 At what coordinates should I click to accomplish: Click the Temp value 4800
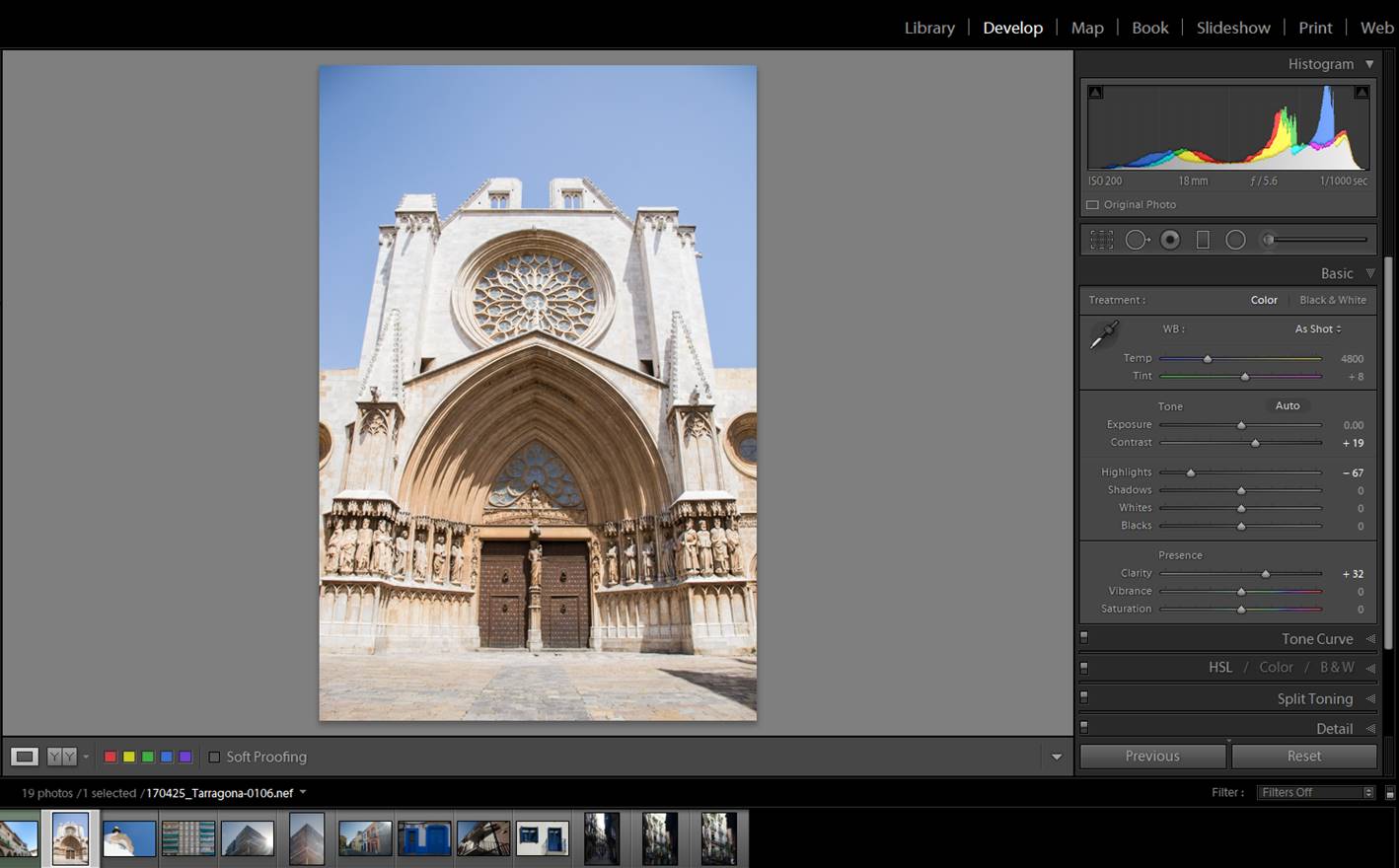[1352, 359]
